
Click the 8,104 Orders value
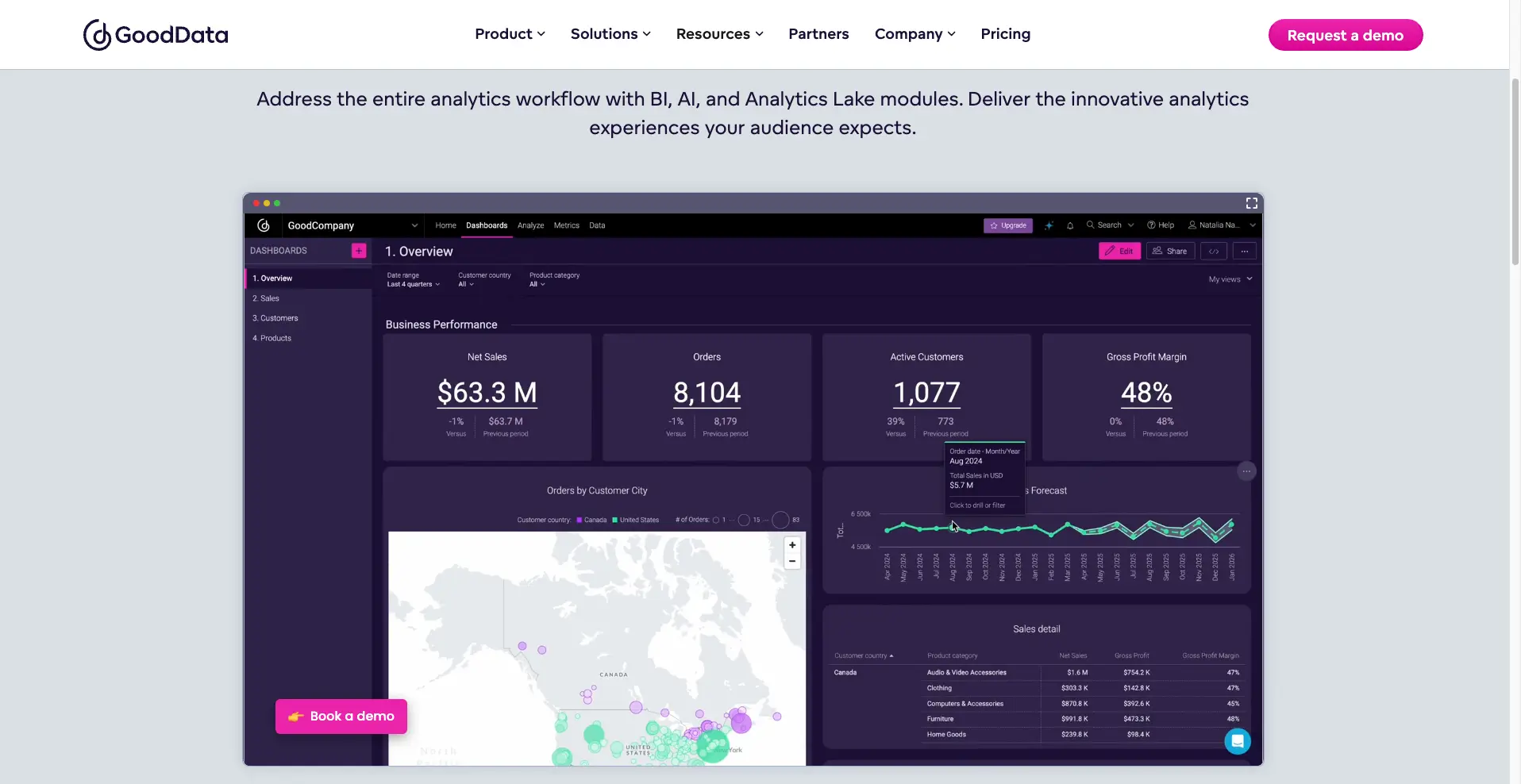[707, 393]
